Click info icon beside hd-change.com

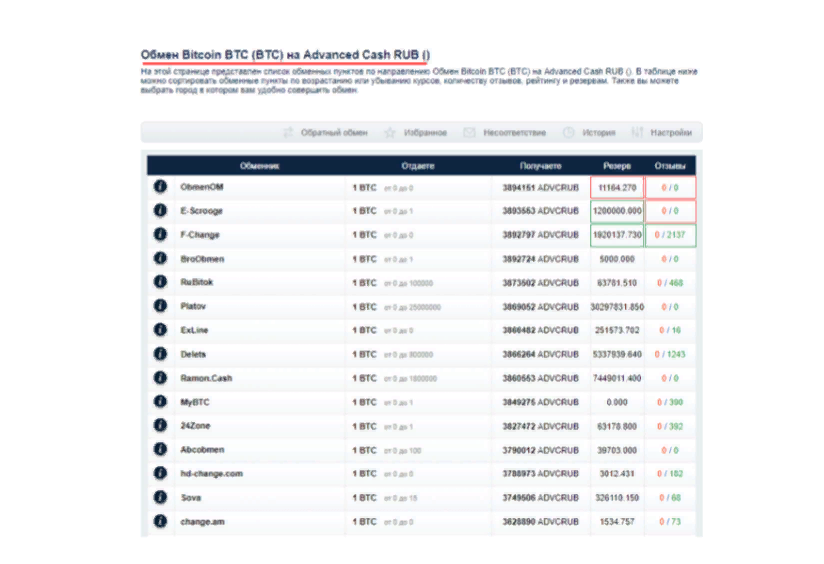pyautogui.click(x=159, y=474)
